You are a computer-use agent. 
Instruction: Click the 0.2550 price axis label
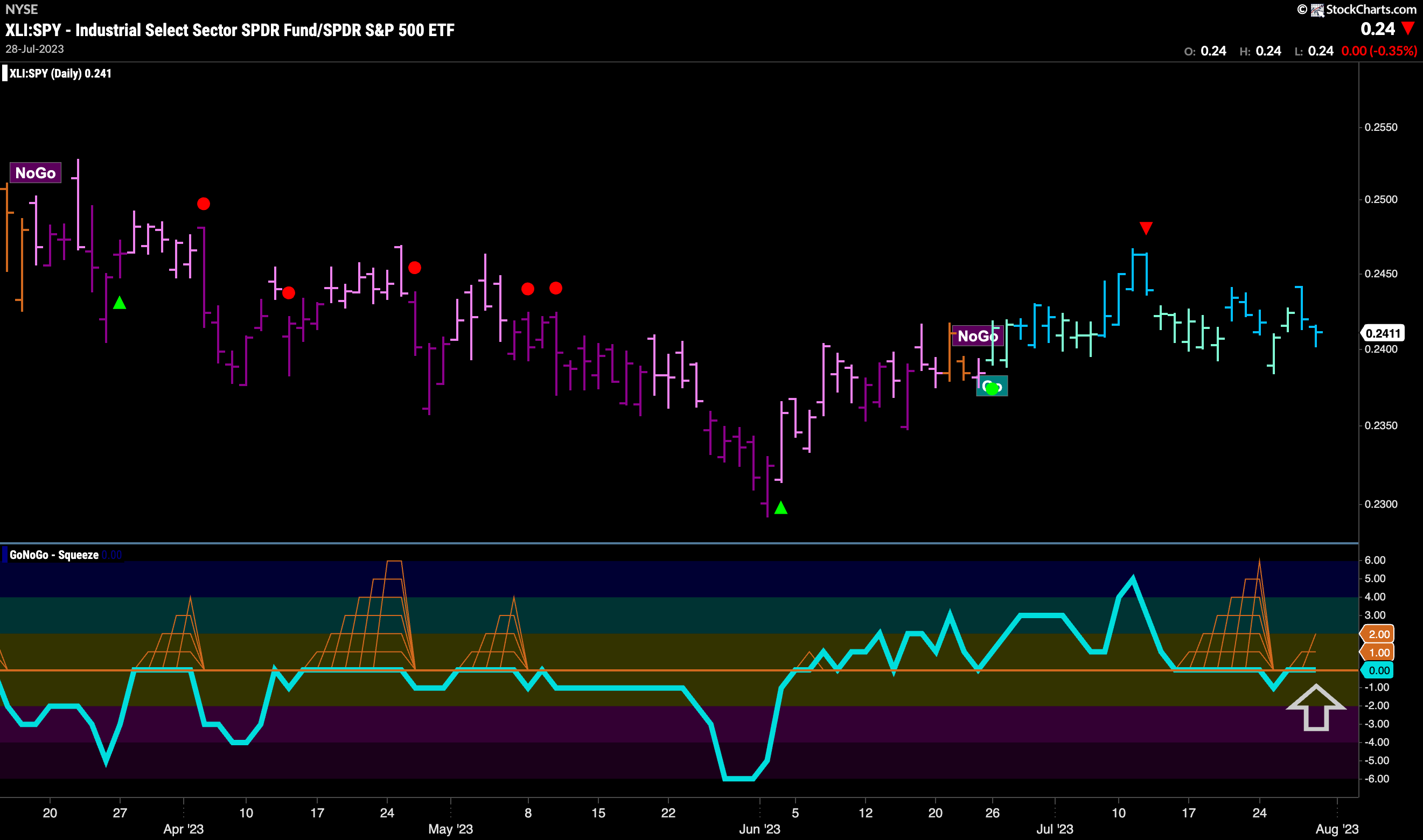[x=1381, y=128]
